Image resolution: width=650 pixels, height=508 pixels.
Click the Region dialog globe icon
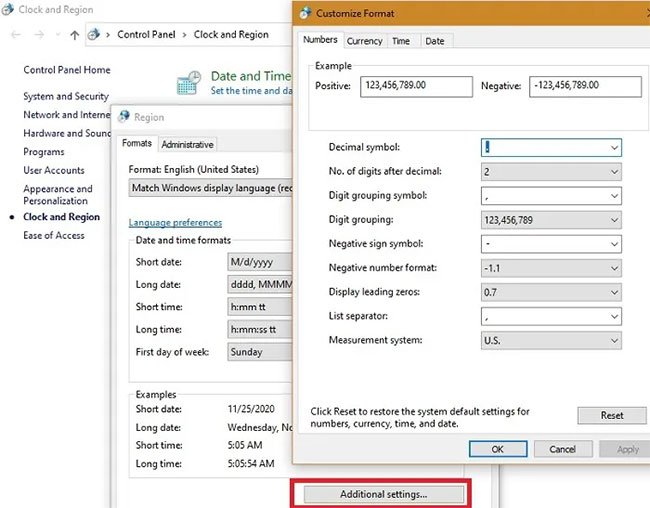(x=124, y=117)
